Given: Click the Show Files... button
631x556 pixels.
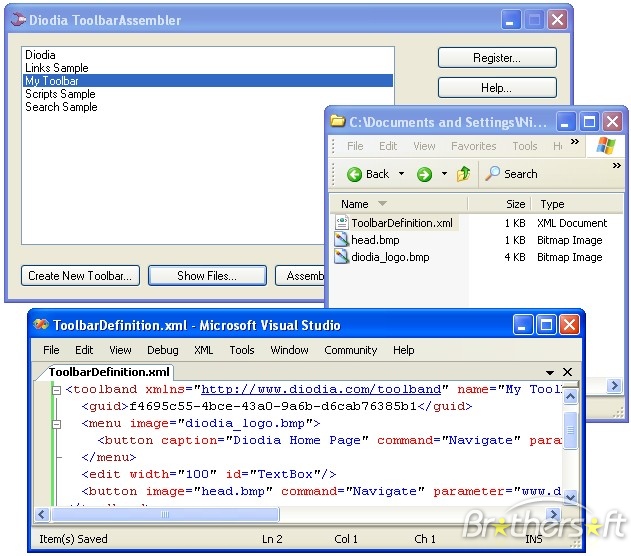Looking at the screenshot, I should tap(207, 276).
